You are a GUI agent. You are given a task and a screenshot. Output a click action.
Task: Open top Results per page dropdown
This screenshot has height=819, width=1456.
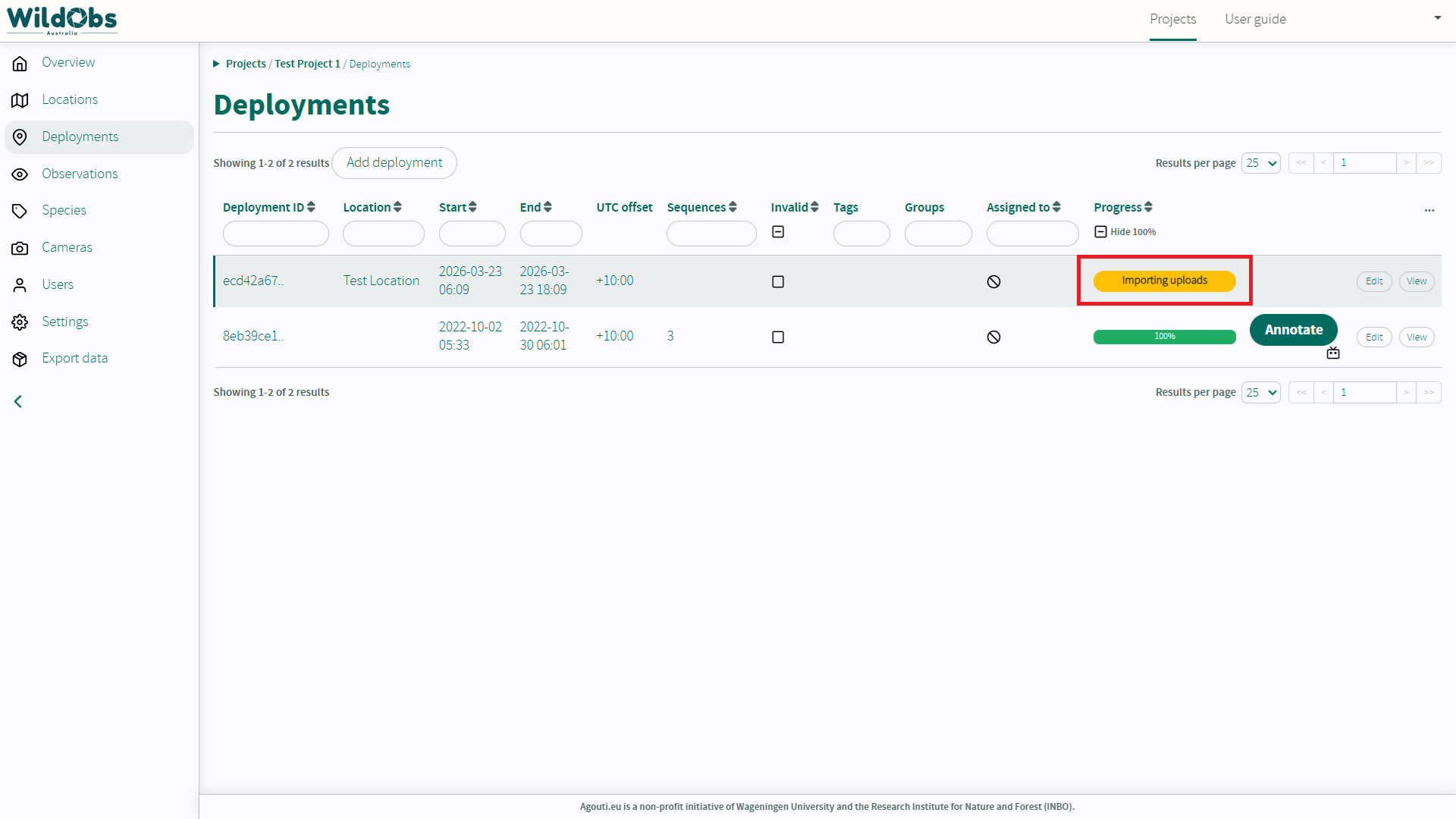(x=1260, y=163)
